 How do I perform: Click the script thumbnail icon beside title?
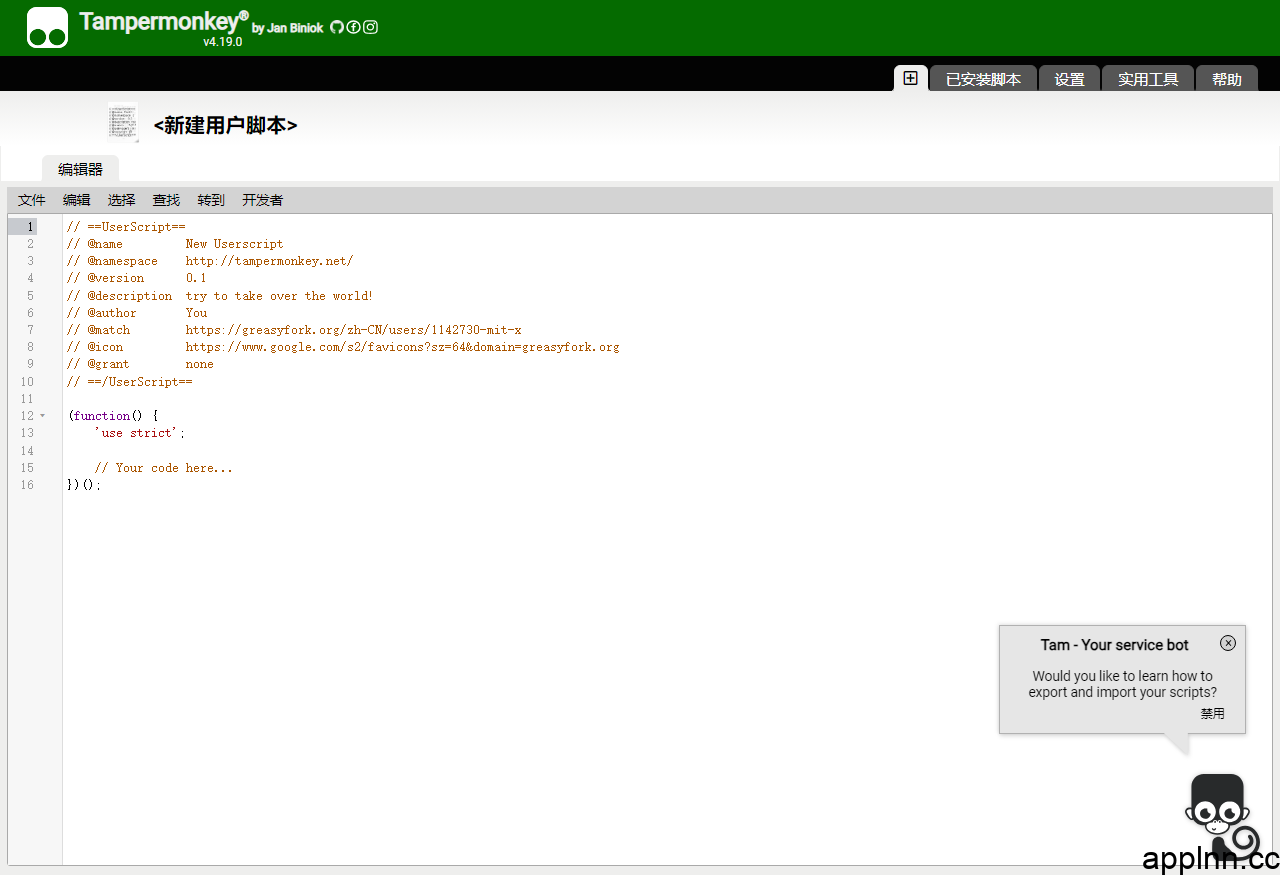123,122
